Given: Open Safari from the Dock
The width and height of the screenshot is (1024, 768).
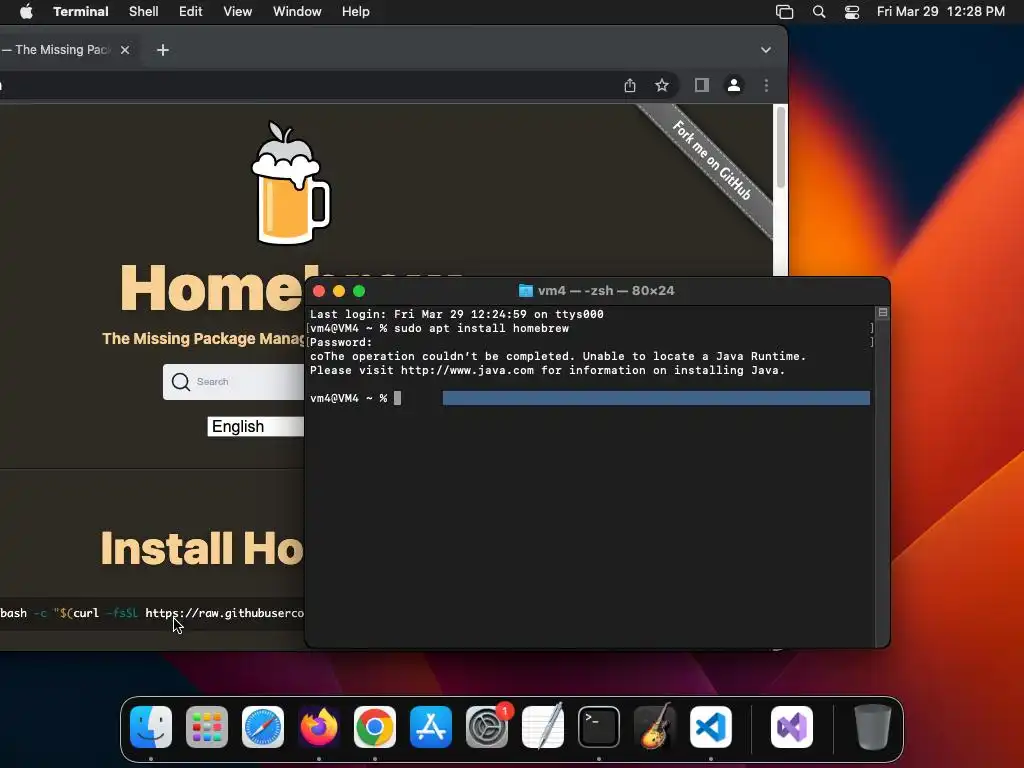Looking at the screenshot, I should pos(263,727).
